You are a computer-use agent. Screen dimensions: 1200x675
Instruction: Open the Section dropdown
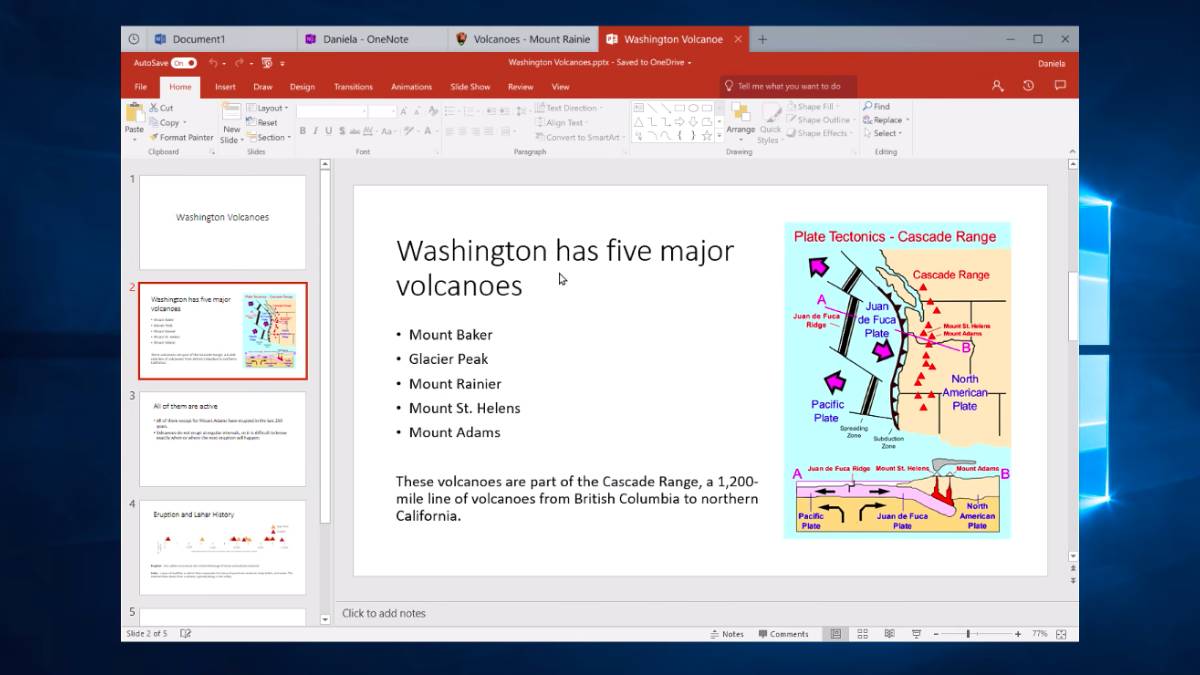click(268, 138)
